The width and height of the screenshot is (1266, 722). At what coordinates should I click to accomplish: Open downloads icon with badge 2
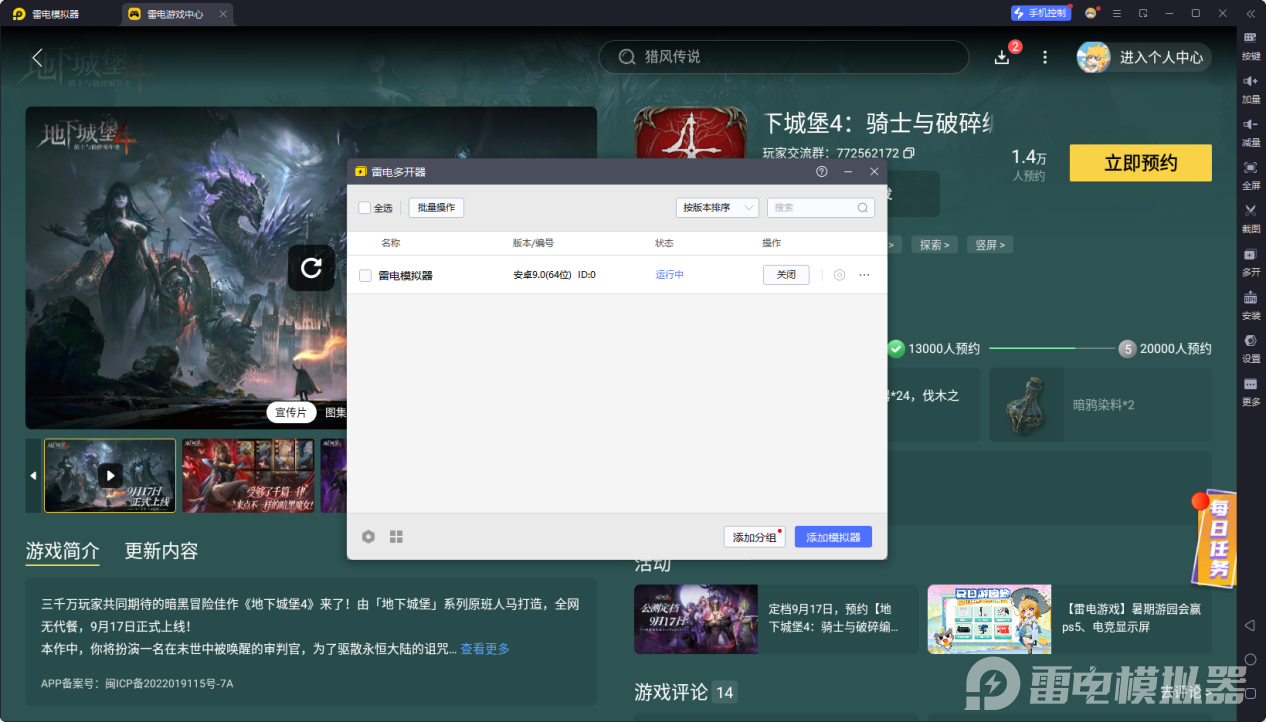coord(1002,58)
